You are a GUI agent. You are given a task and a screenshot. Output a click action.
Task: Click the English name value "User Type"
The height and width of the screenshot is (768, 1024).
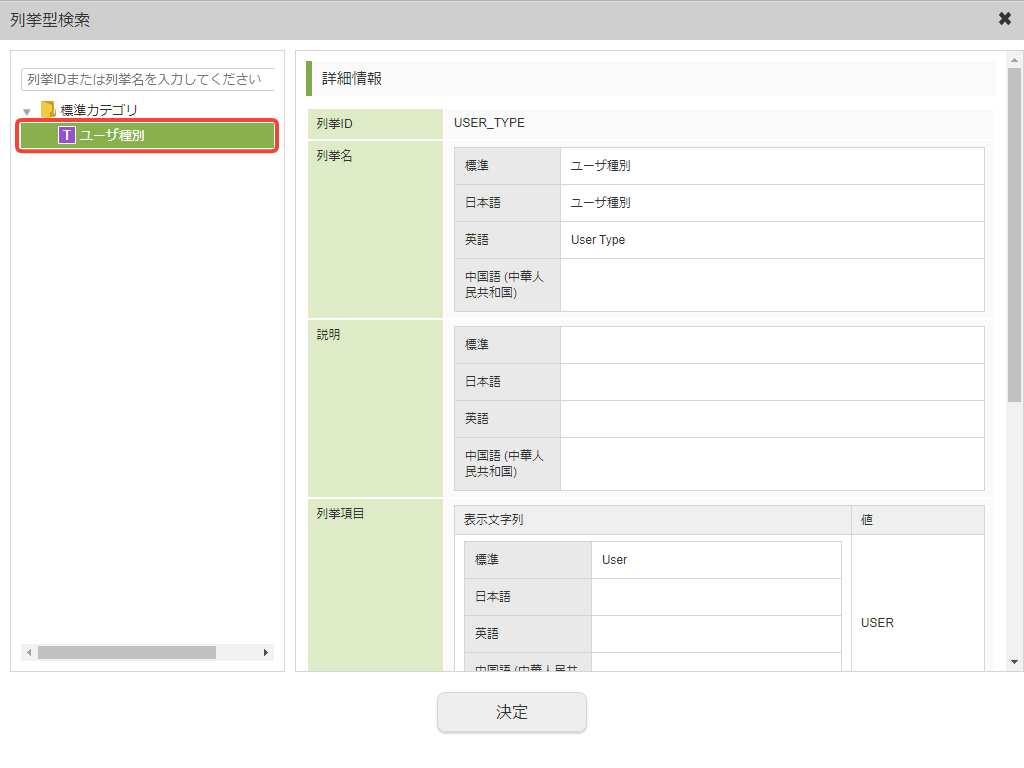(x=598, y=240)
